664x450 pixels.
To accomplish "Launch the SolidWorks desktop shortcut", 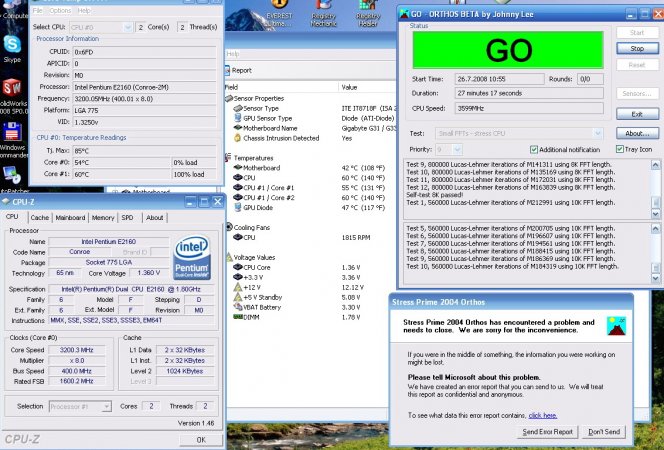I will pos(12,88).
